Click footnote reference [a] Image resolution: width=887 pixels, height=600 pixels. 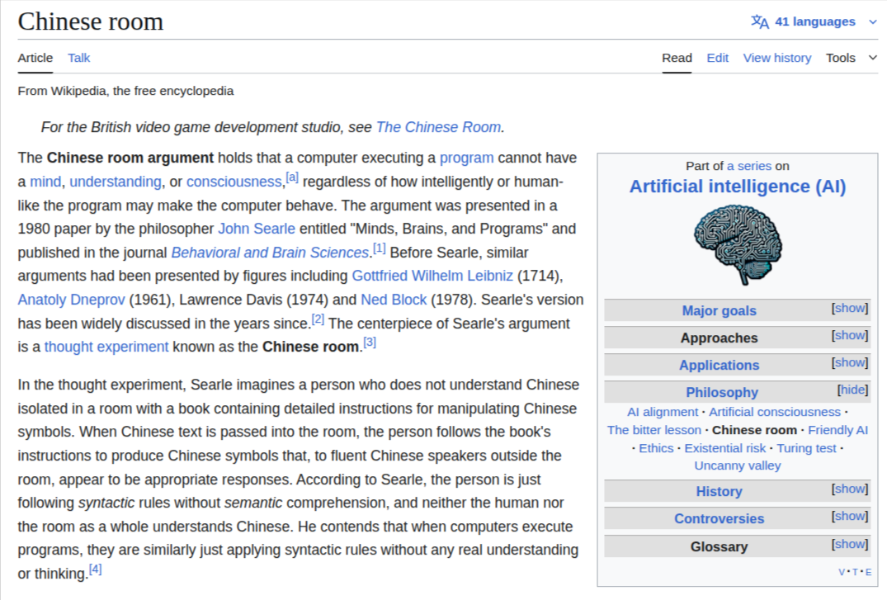[292, 178]
